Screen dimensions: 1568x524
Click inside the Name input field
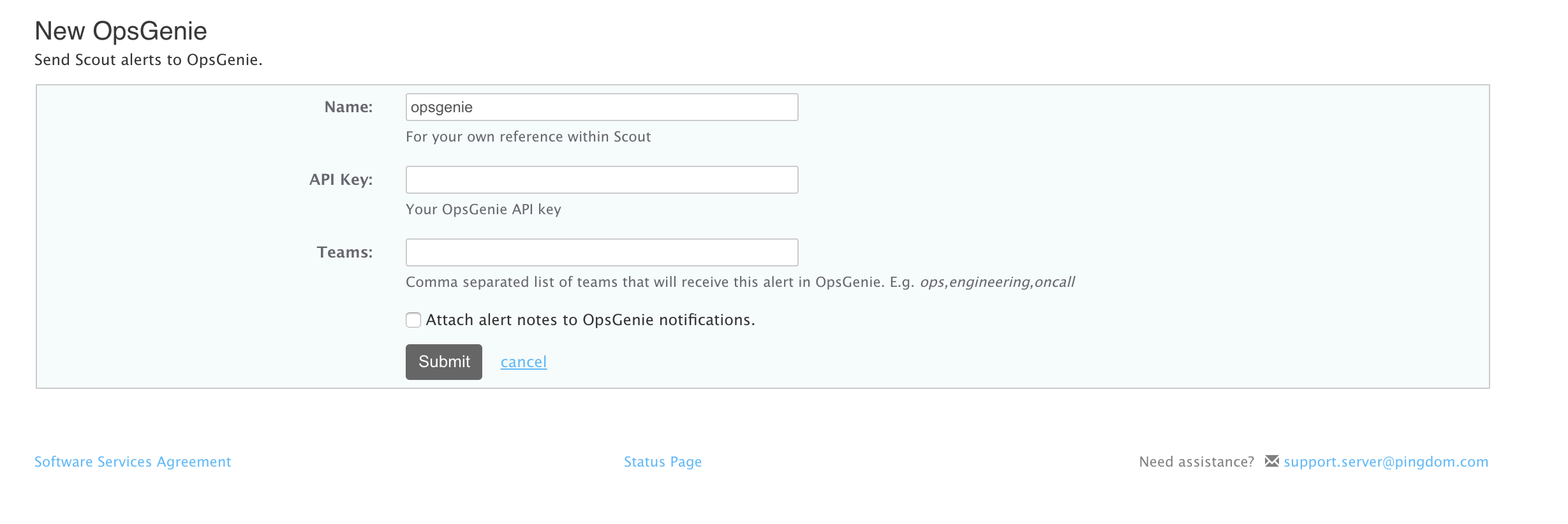(x=600, y=106)
